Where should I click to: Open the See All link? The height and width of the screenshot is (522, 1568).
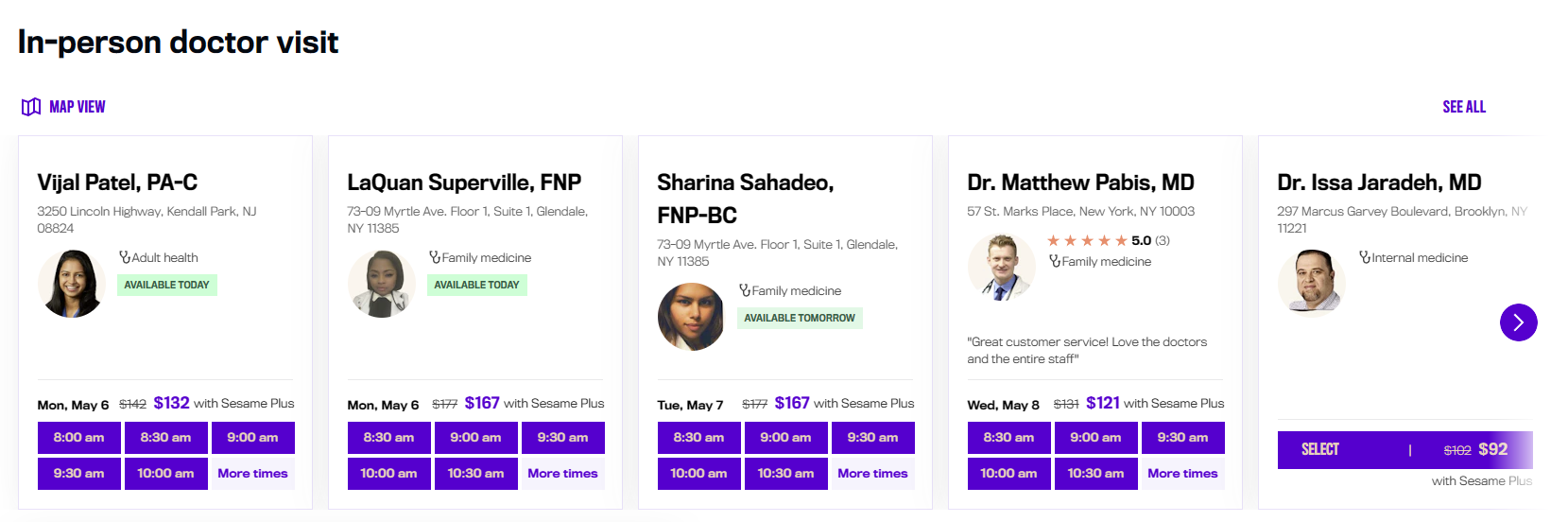(x=1463, y=107)
